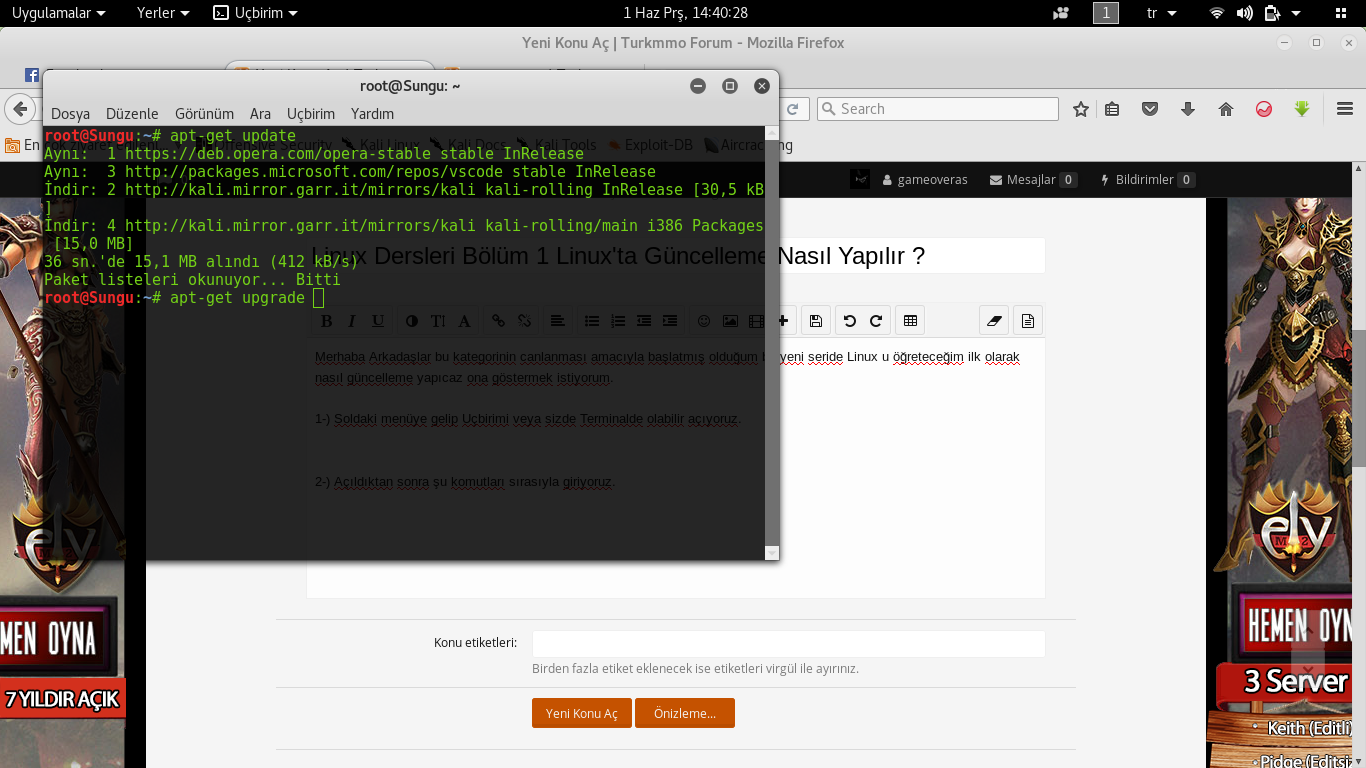Open Yardım menu in terminal
Image resolution: width=1366 pixels, height=768 pixels.
(372, 114)
